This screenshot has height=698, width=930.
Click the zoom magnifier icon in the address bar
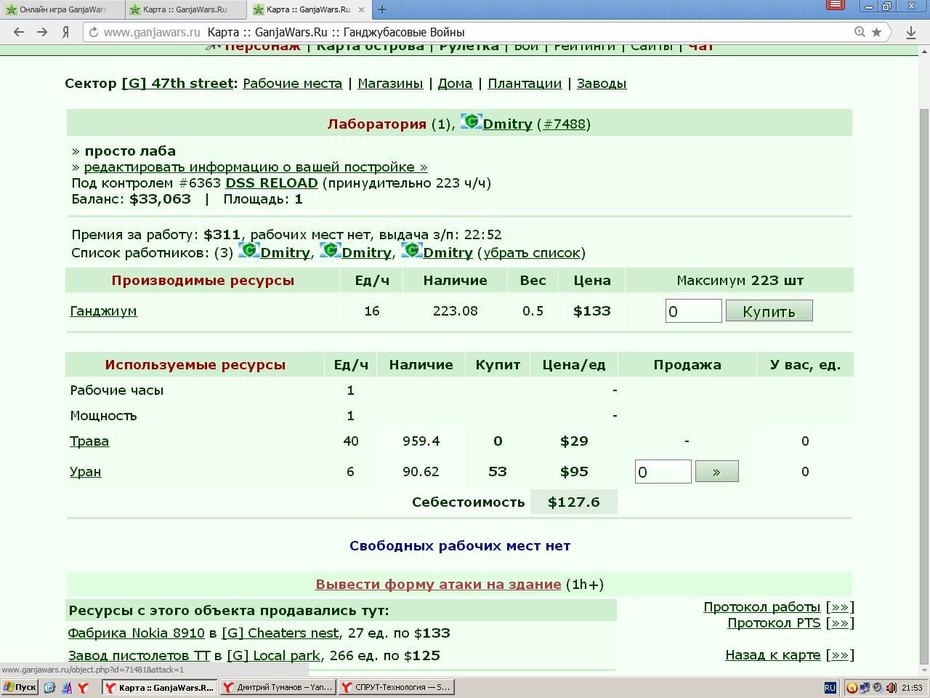[x=859, y=32]
